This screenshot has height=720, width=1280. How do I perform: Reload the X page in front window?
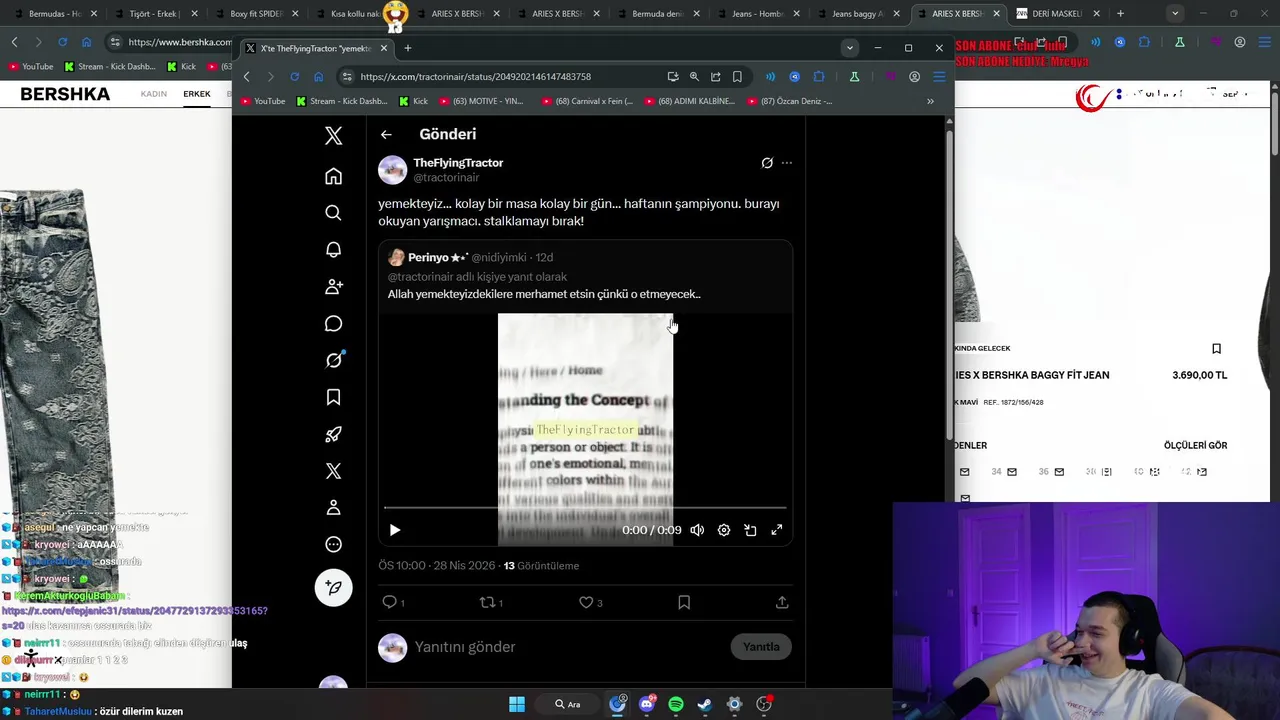294,77
